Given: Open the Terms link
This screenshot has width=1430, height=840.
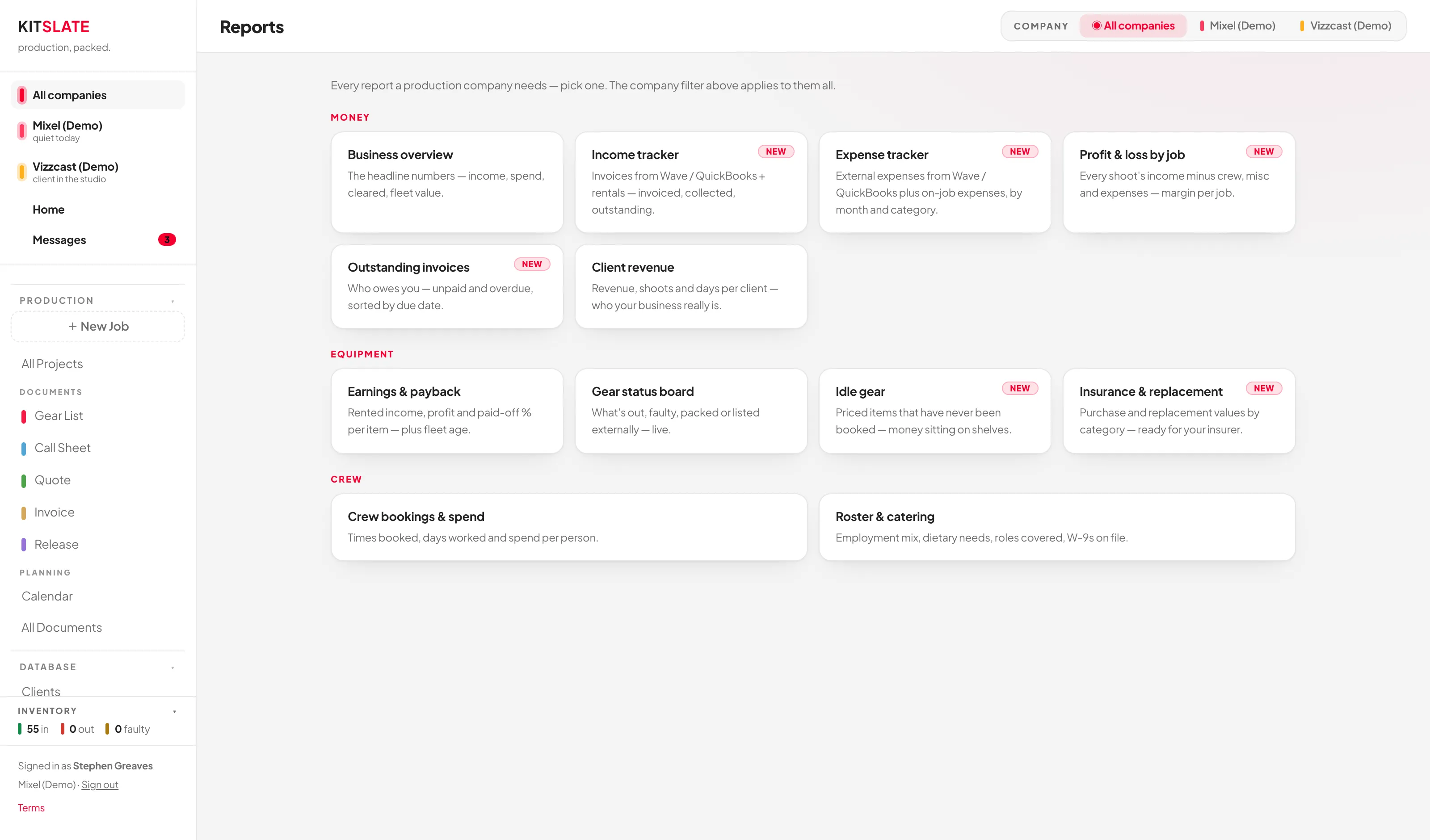Looking at the screenshot, I should (31, 808).
